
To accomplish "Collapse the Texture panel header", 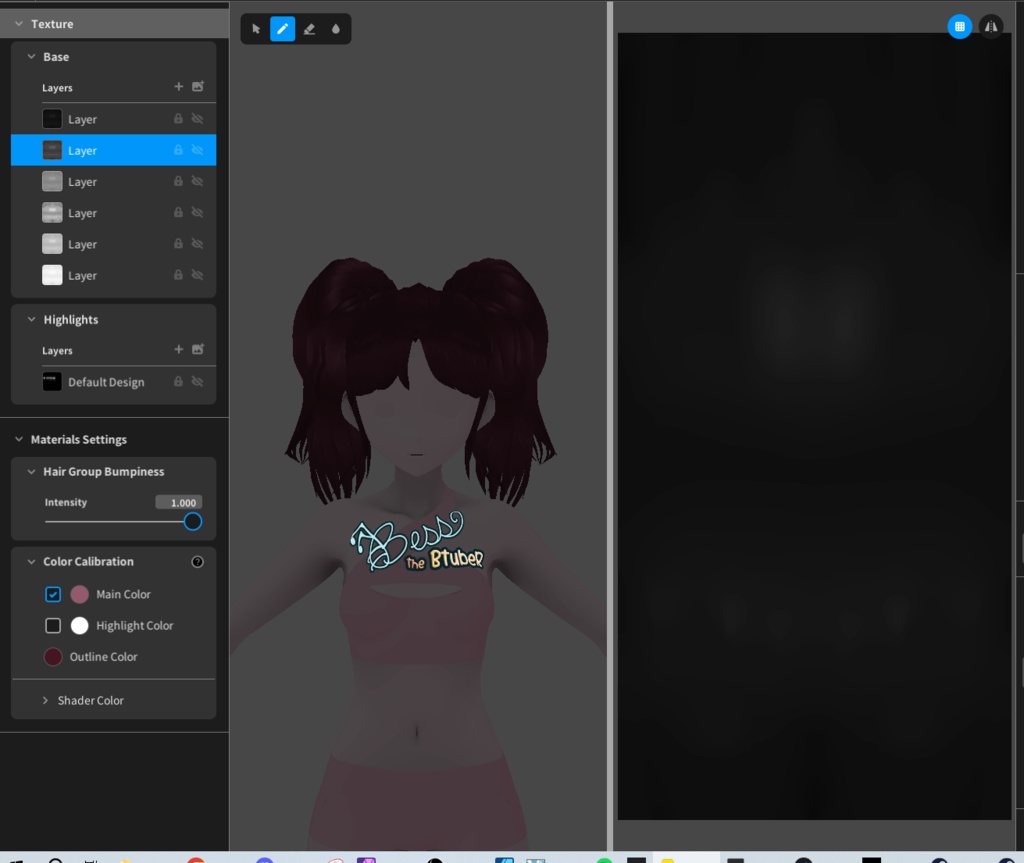I will point(18,23).
